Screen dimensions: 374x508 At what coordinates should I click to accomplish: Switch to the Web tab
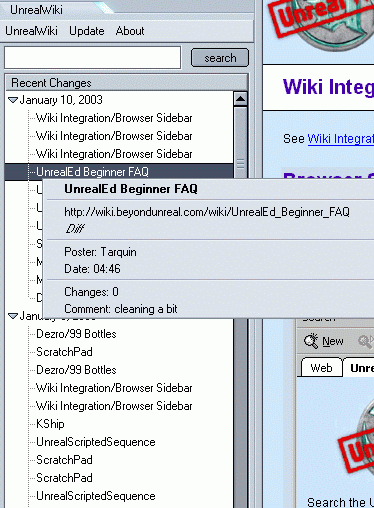coord(321,368)
